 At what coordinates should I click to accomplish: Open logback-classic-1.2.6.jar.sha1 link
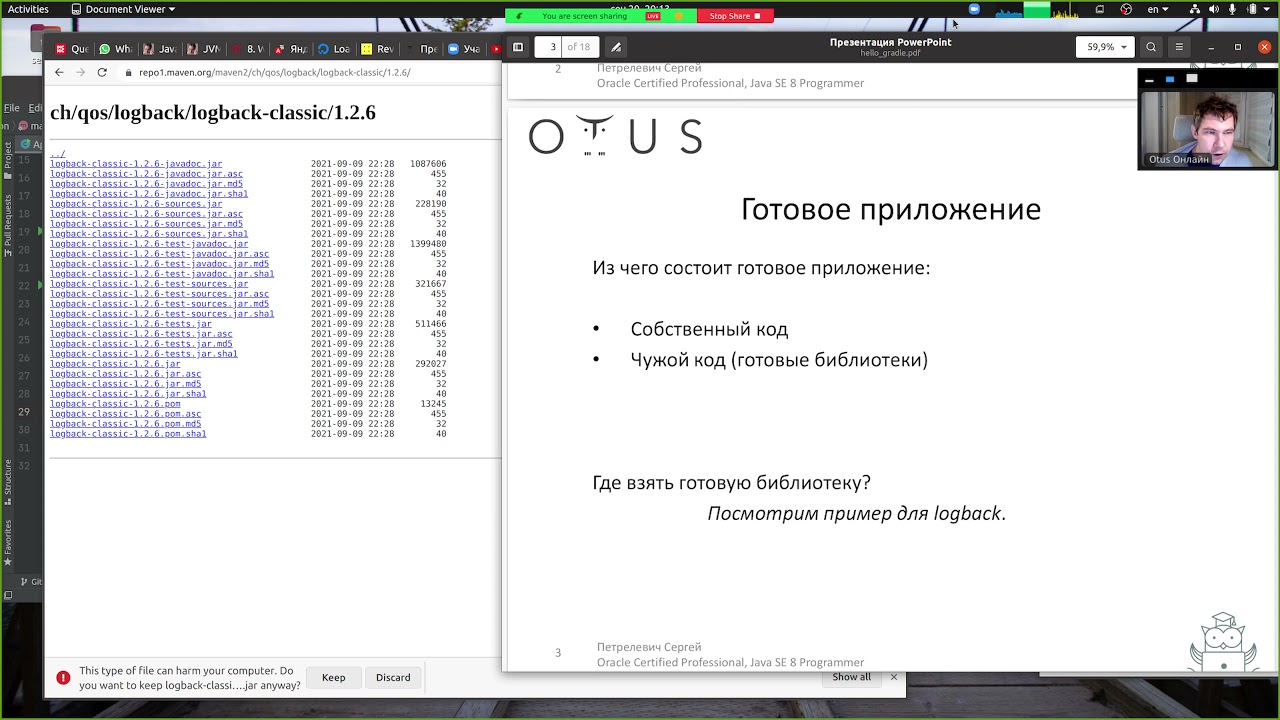coord(128,394)
